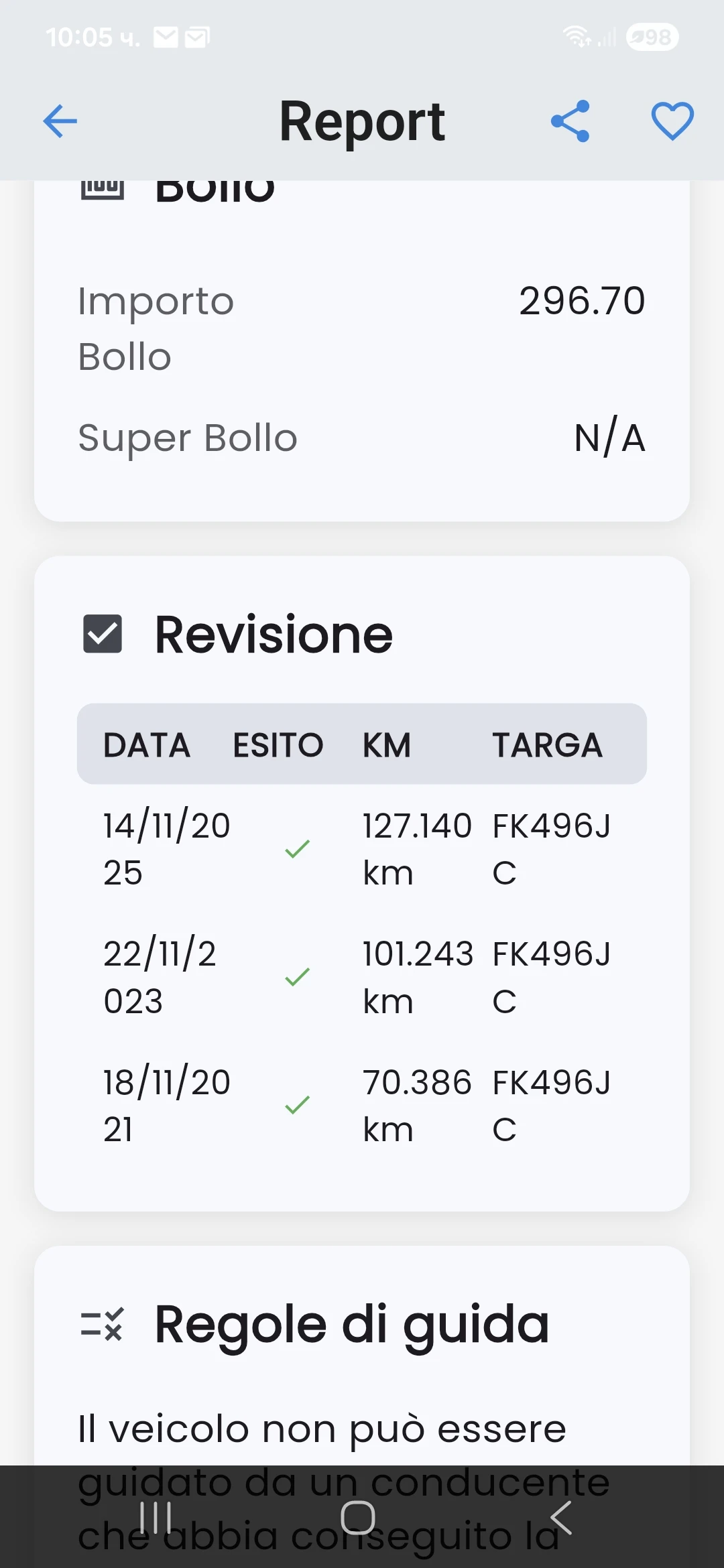Select the DATA column header
The height and width of the screenshot is (1568, 724).
tap(147, 744)
